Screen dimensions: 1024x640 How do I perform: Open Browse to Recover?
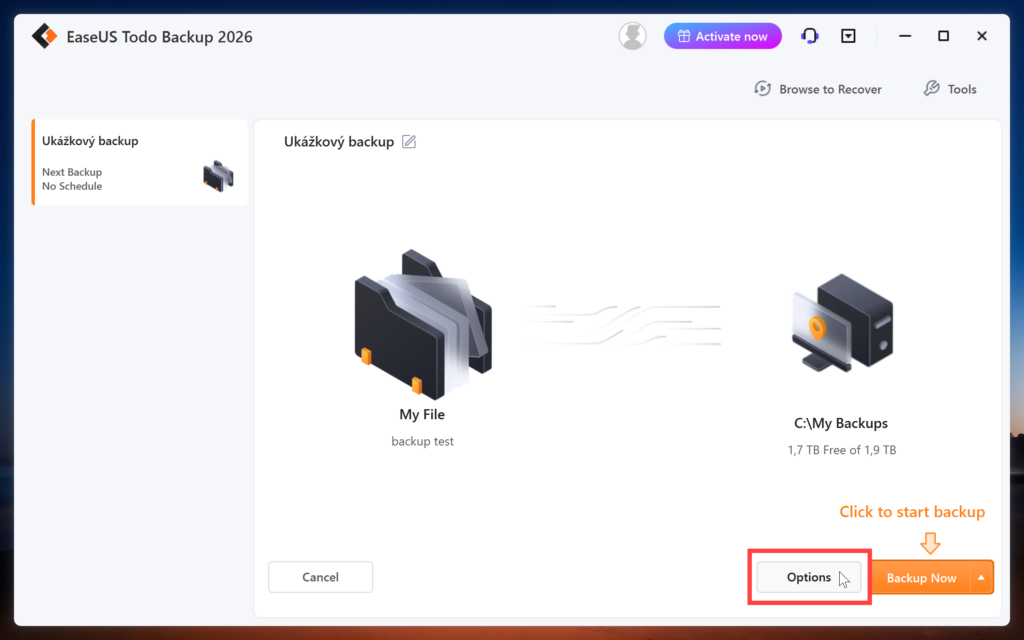coord(818,89)
